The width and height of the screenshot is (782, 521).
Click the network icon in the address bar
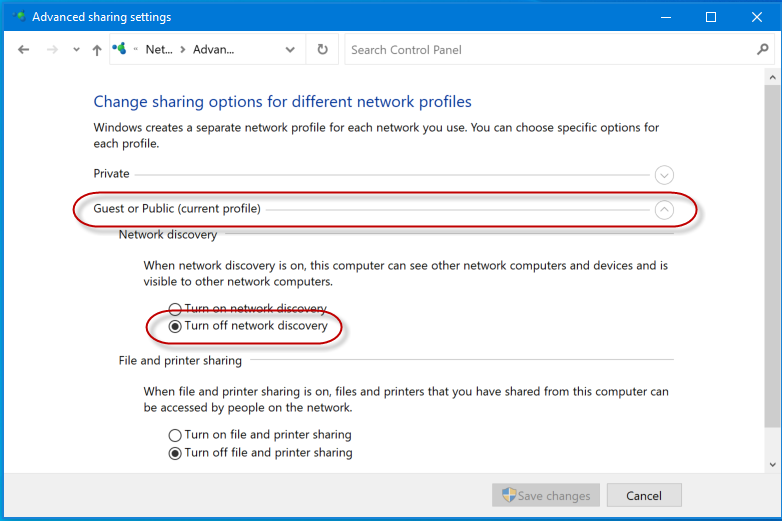pos(121,49)
